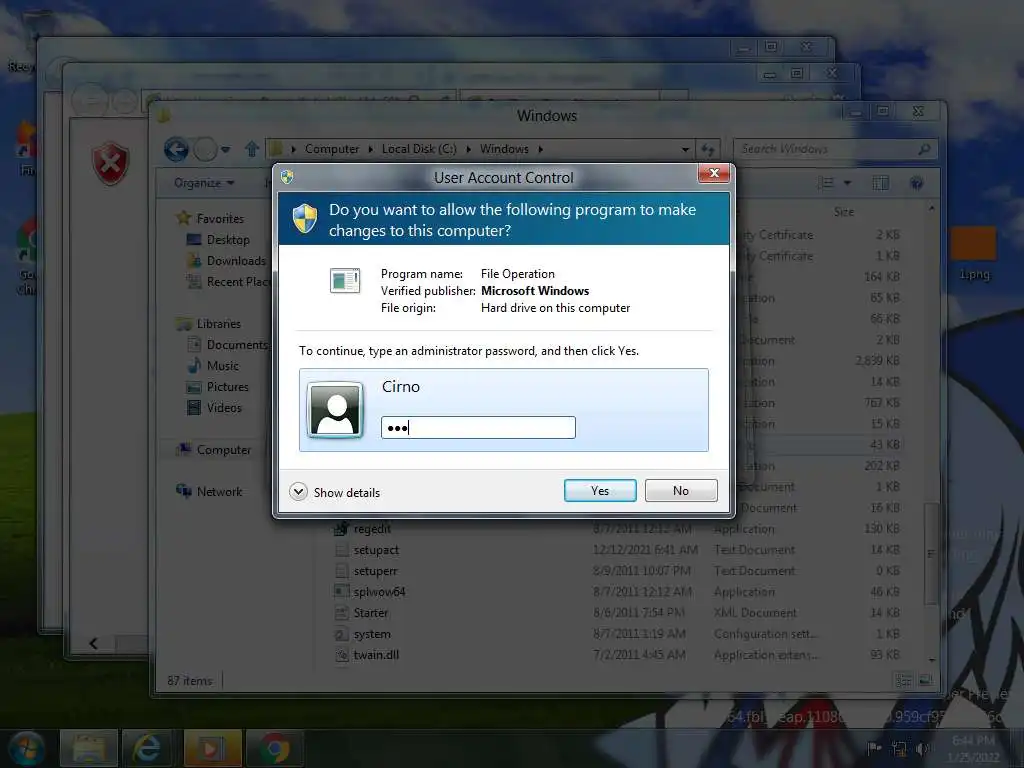Click the Search Windows field
The width and height of the screenshot is (1024, 768).
pyautogui.click(x=836, y=150)
